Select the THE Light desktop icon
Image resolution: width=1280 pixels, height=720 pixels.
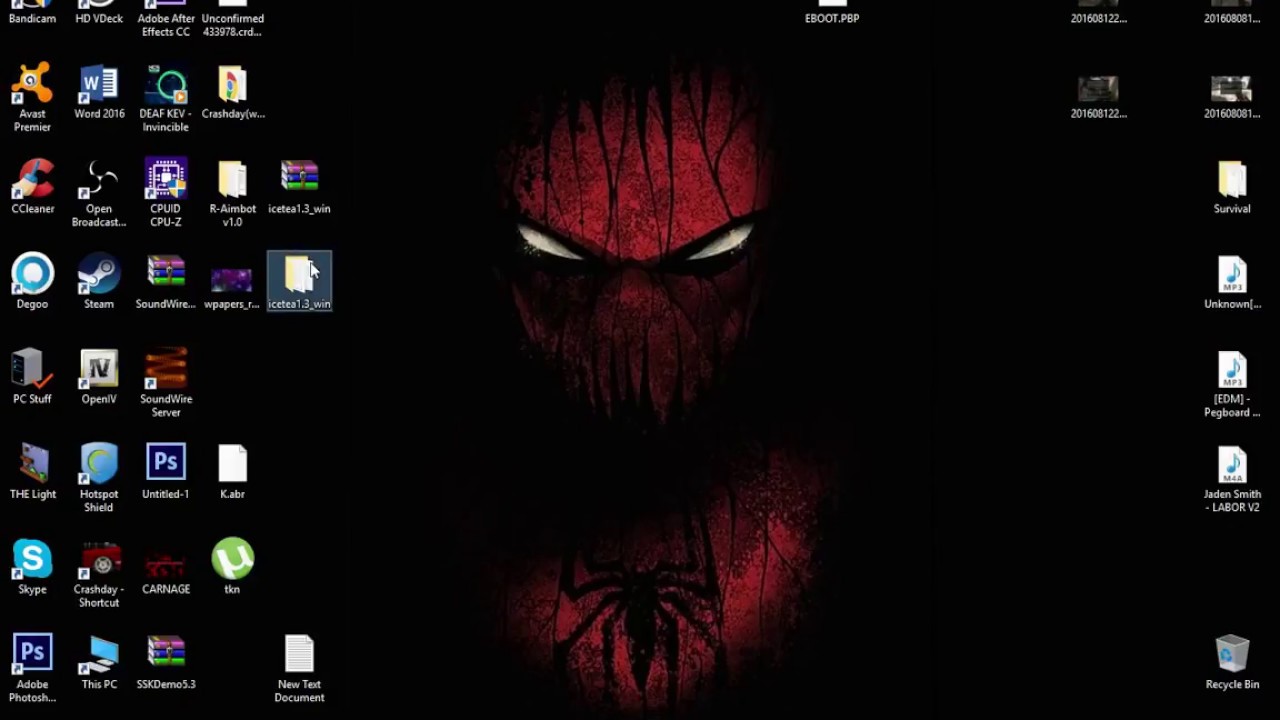(x=32, y=472)
